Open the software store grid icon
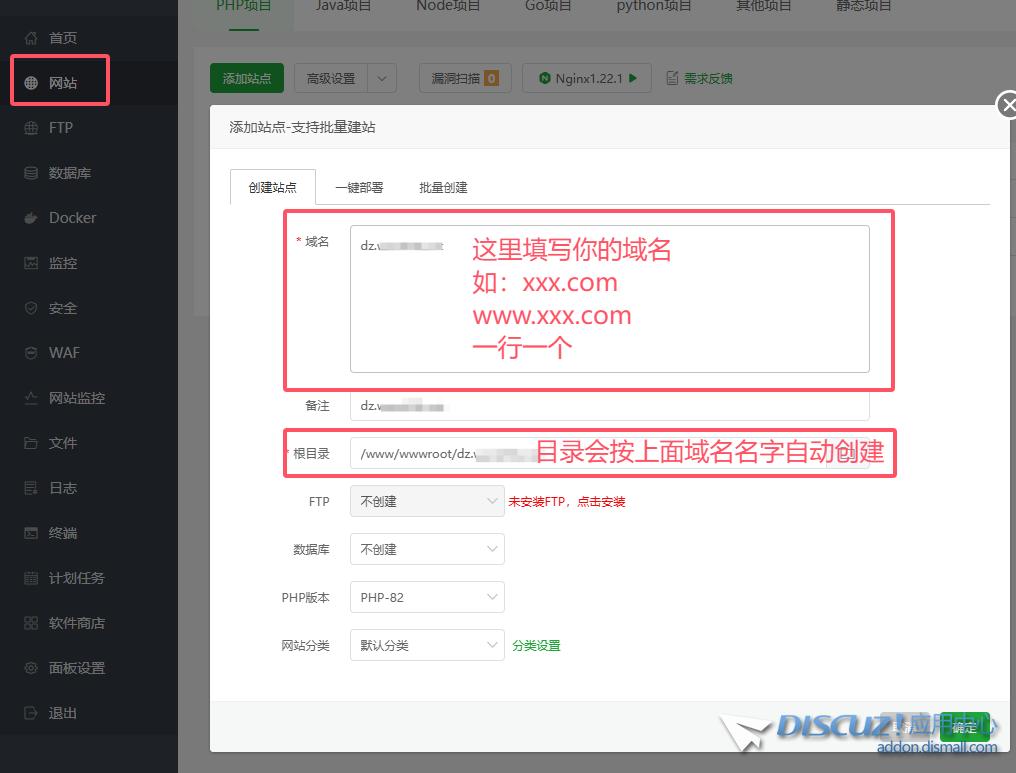The height and width of the screenshot is (773, 1016). coord(31,623)
